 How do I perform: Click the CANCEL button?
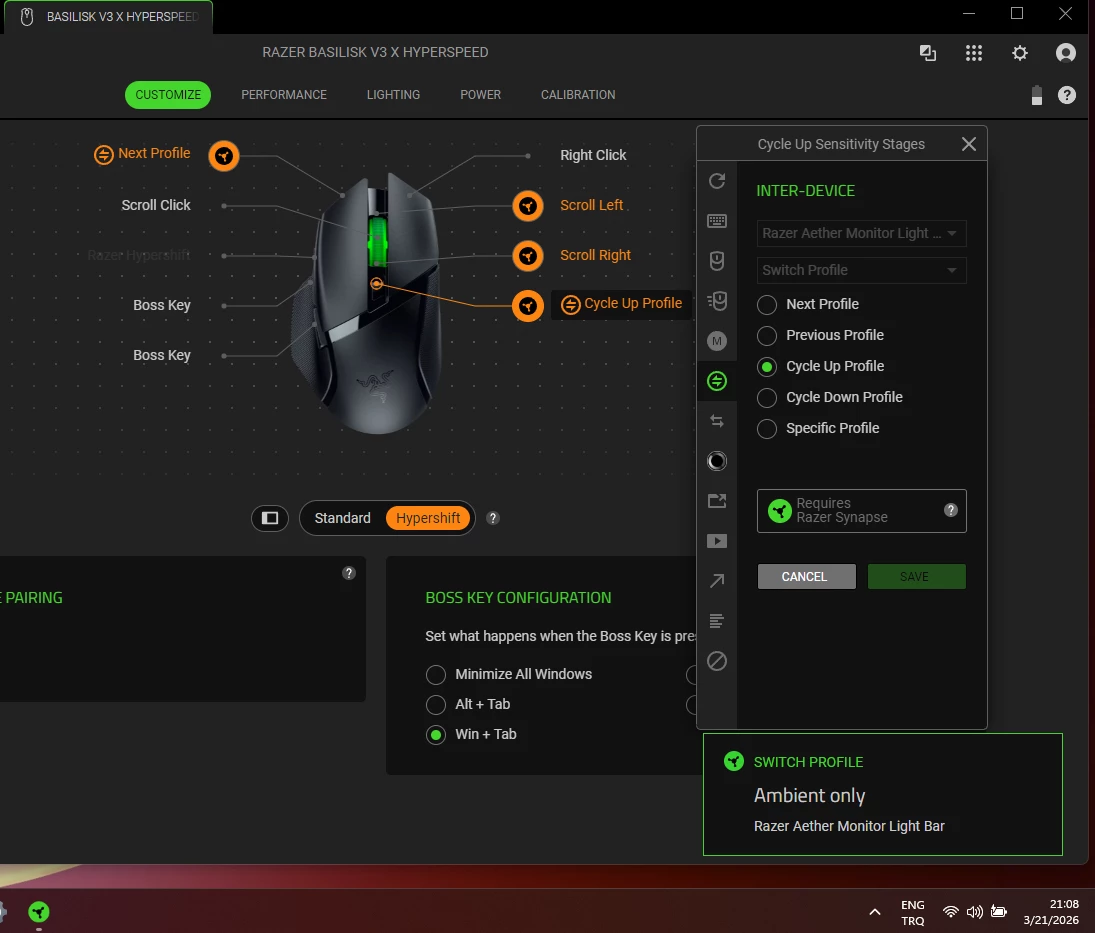(807, 577)
